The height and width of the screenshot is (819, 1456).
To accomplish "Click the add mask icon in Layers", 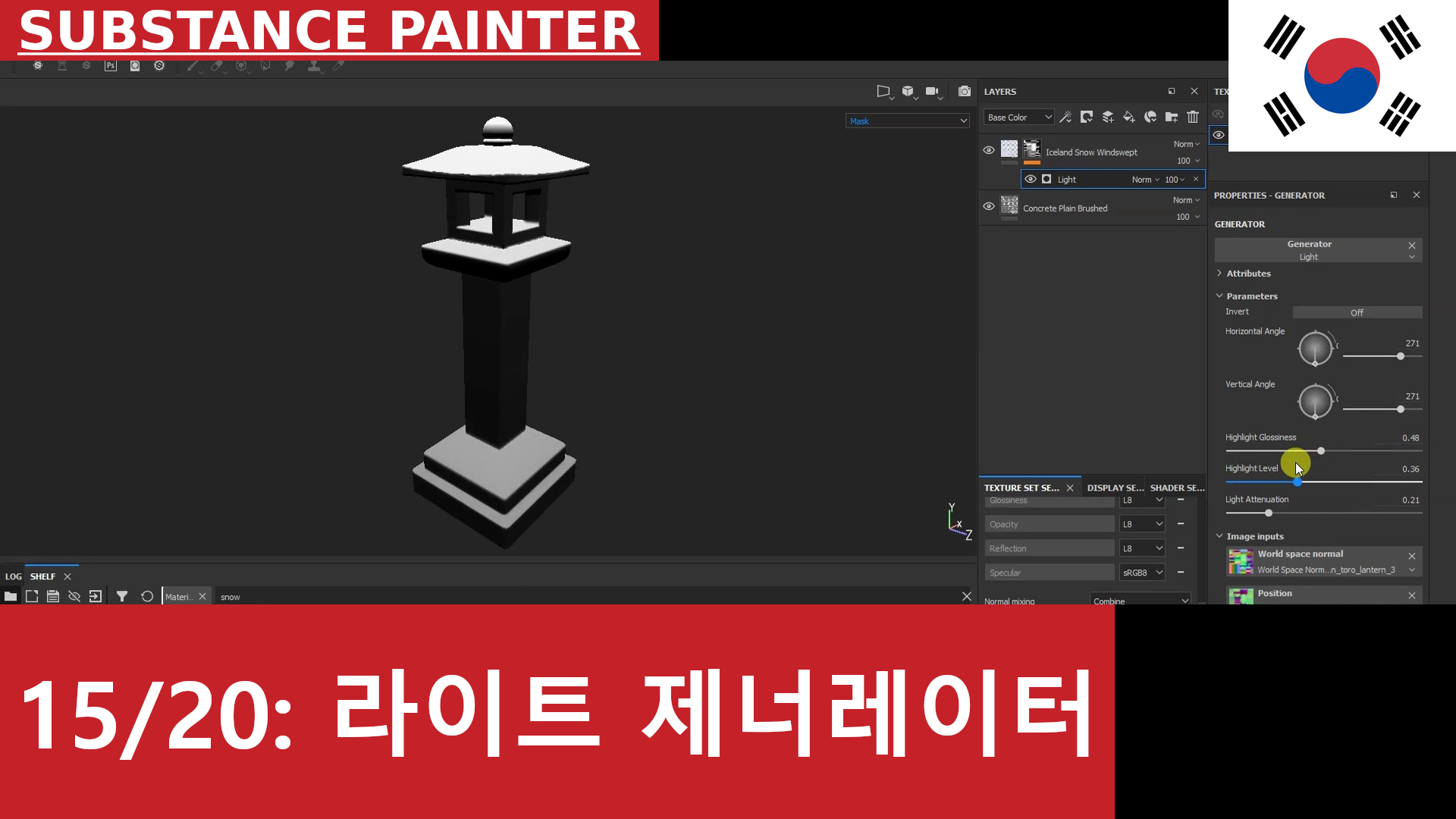I will (1087, 117).
